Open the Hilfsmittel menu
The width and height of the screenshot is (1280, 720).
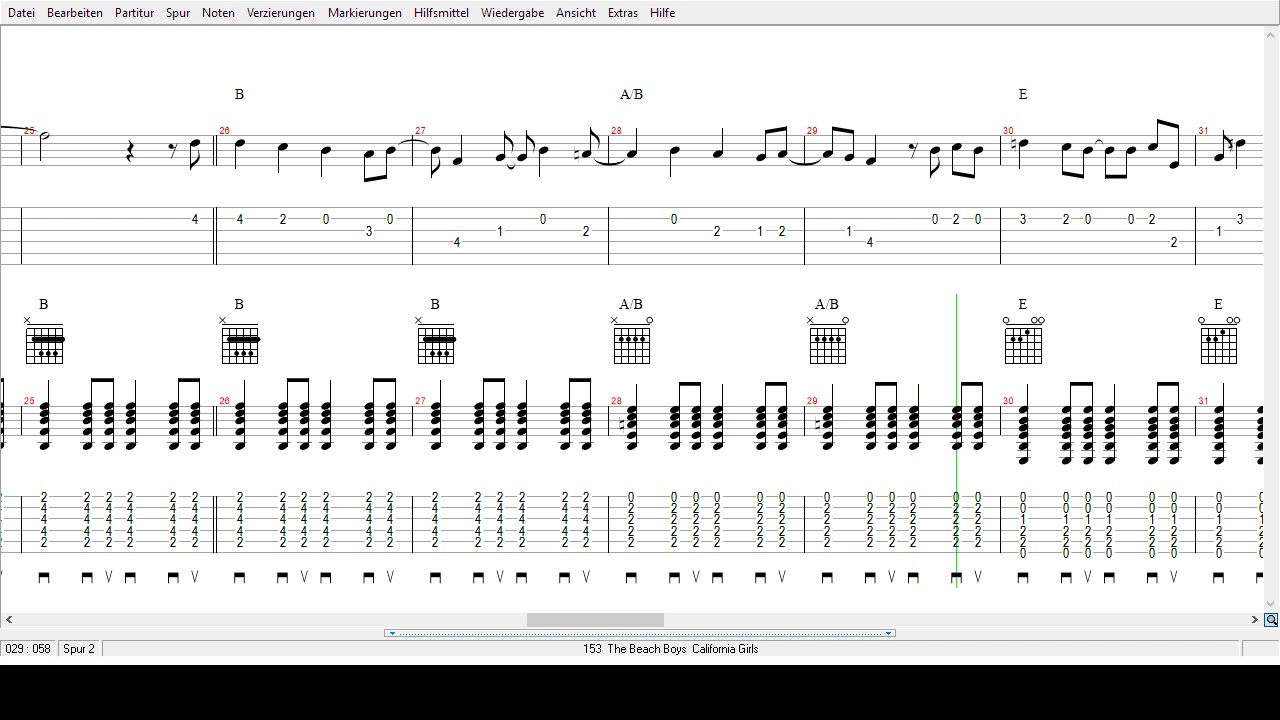(441, 13)
